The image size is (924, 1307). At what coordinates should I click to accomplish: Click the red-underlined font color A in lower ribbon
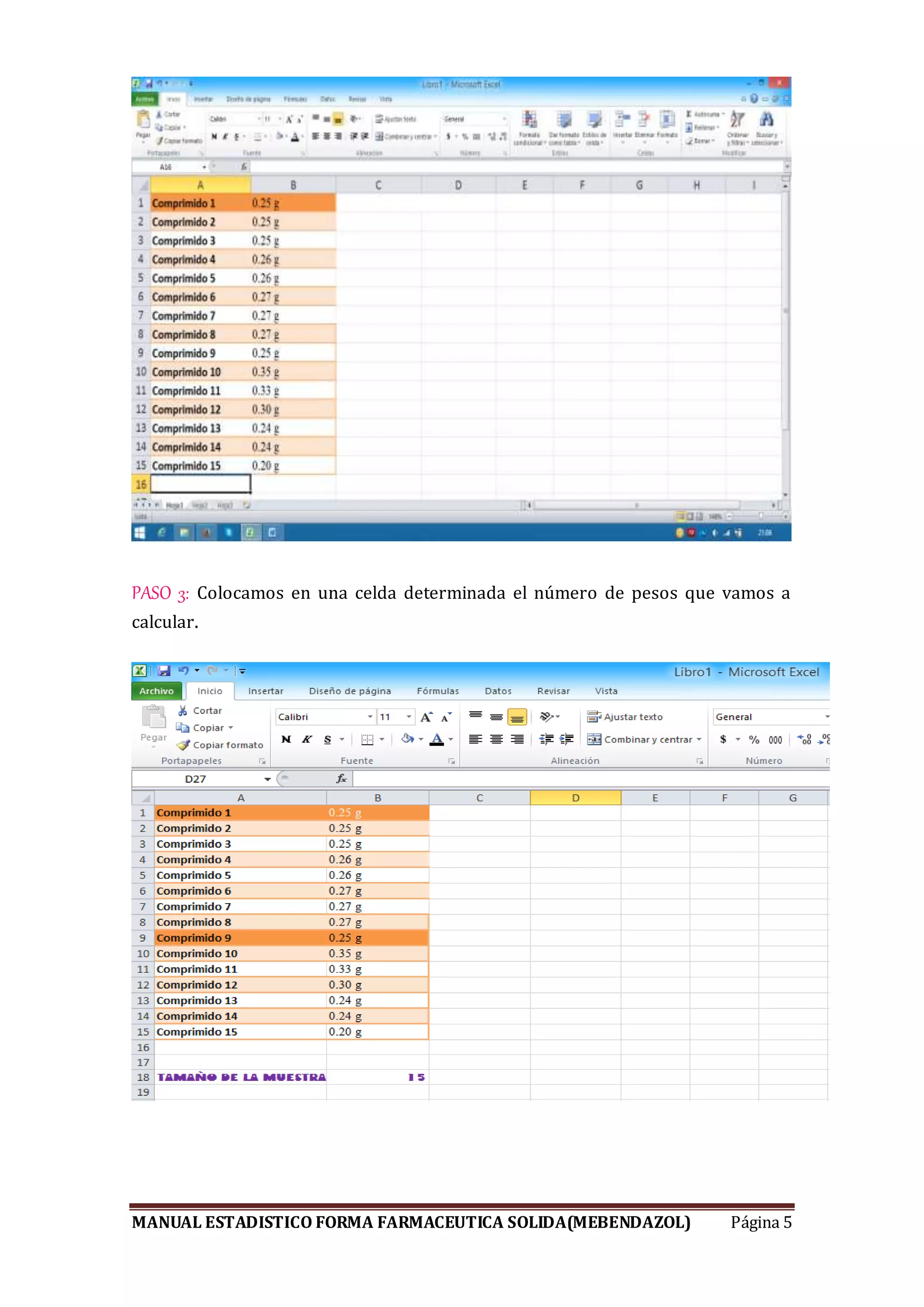(436, 739)
